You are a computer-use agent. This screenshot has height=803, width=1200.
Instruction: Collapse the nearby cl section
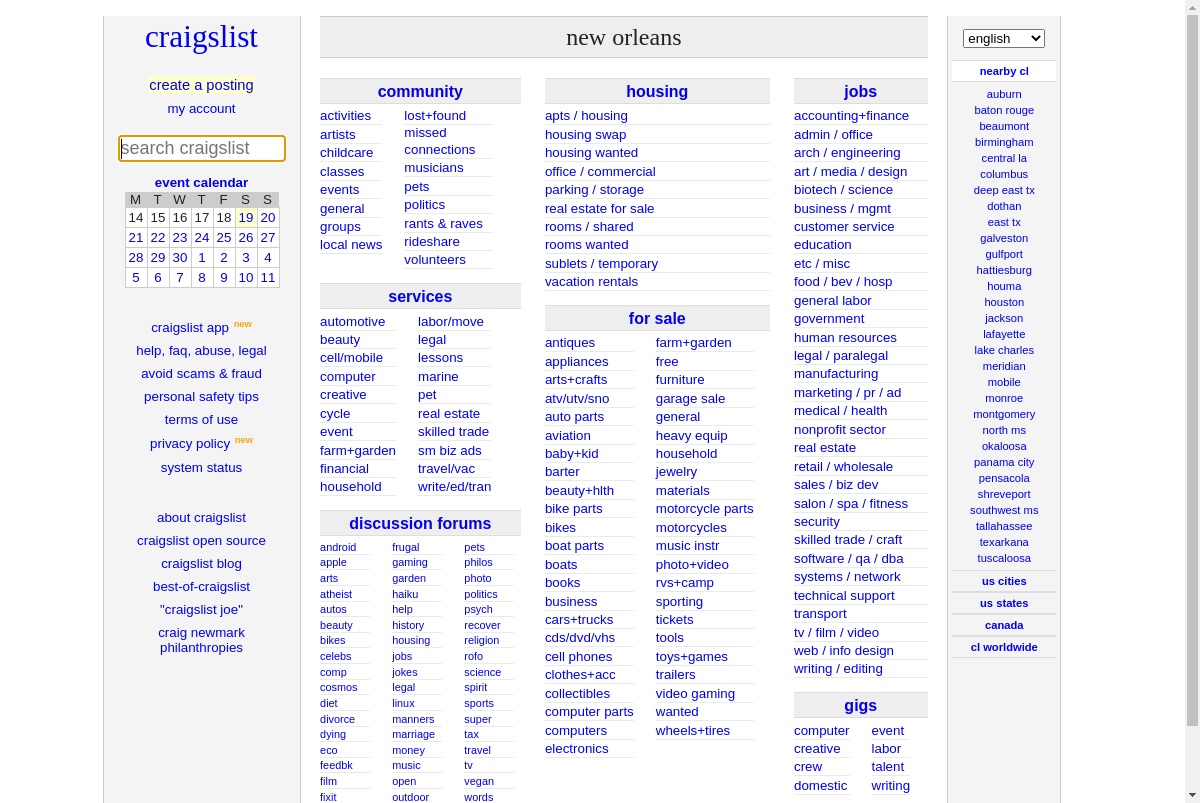tap(1003, 71)
